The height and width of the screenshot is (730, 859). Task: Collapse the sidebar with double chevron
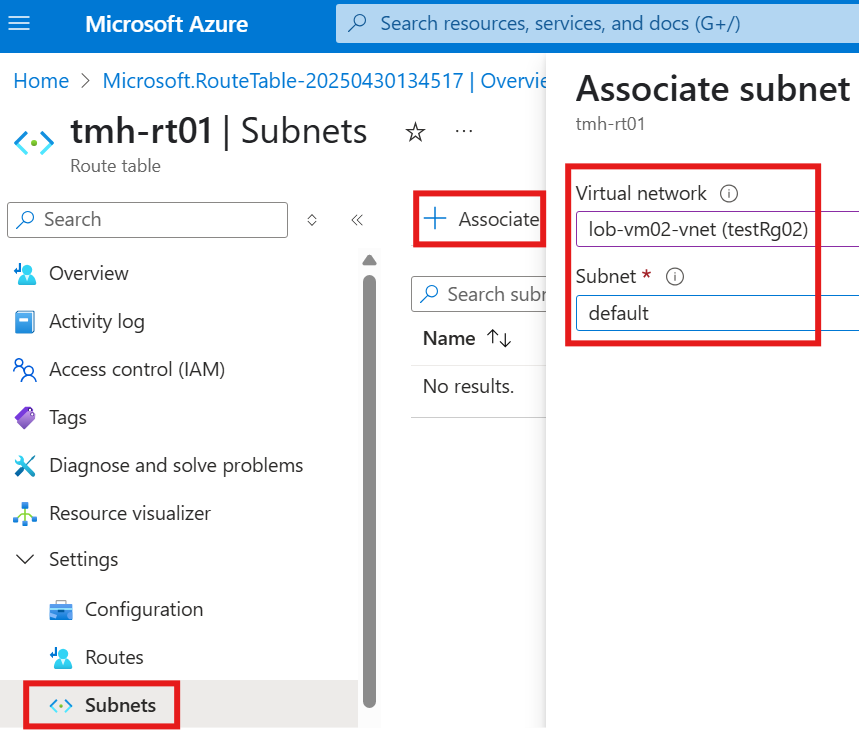pos(357,220)
